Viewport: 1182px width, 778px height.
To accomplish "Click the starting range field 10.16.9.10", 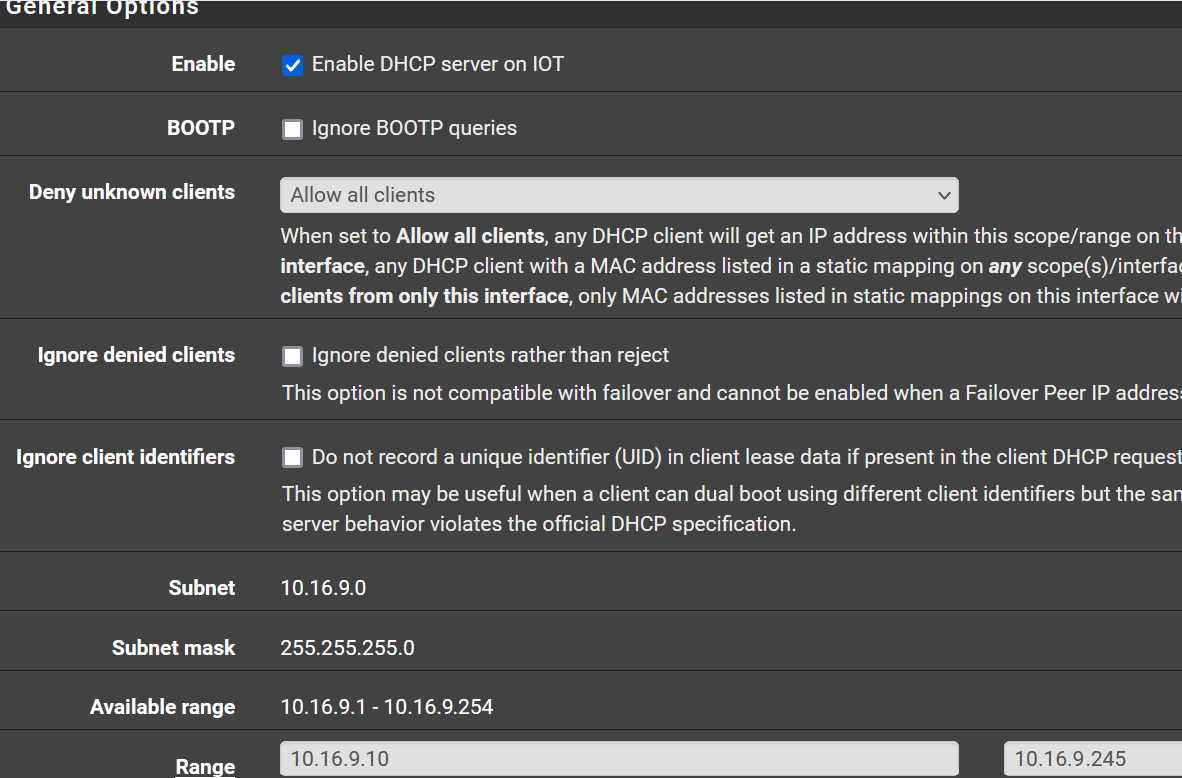I will pyautogui.click(x=618, y=759).
